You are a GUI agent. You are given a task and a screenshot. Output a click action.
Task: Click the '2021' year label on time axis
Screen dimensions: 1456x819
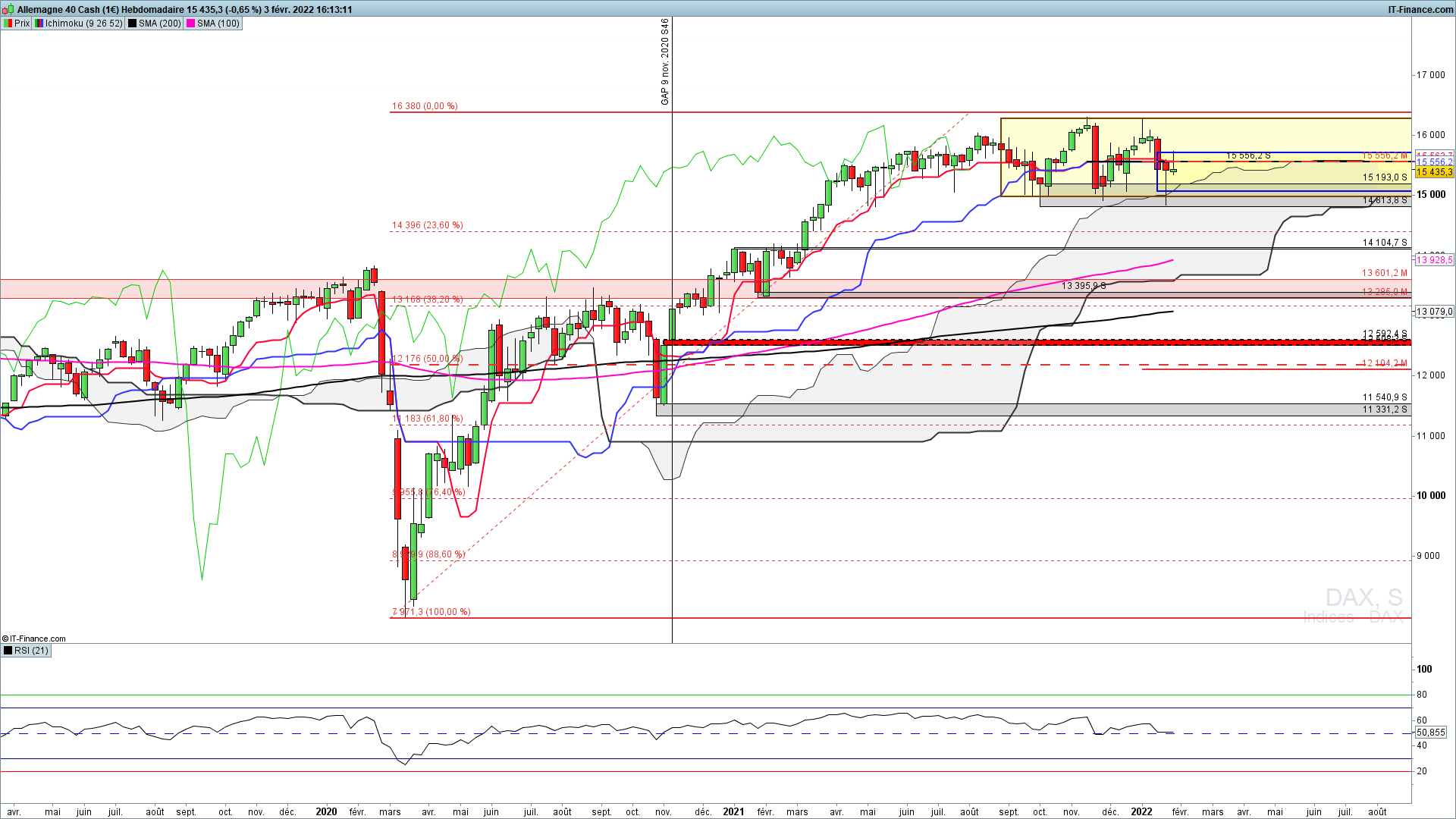(x=733, y=811)
